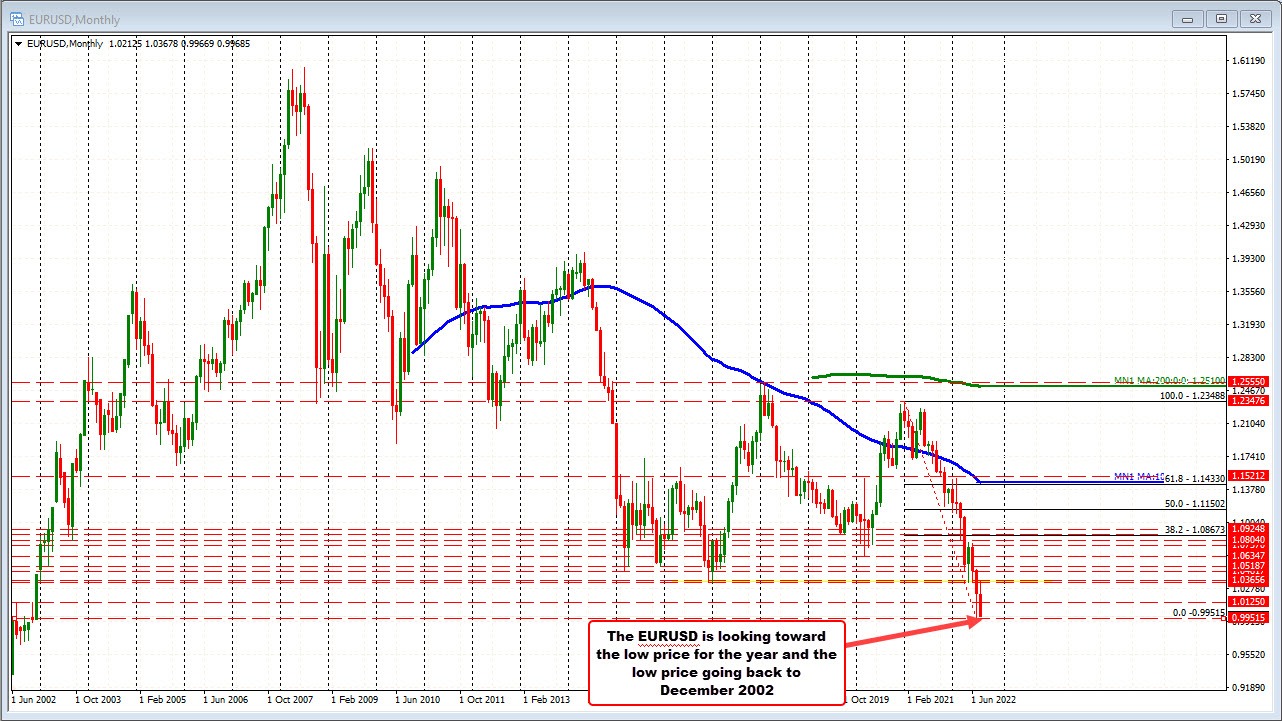This screenshot has height=721, width=1282.
Task: Click the 1.21040 price on the axis
Action: coord(1249,424)
